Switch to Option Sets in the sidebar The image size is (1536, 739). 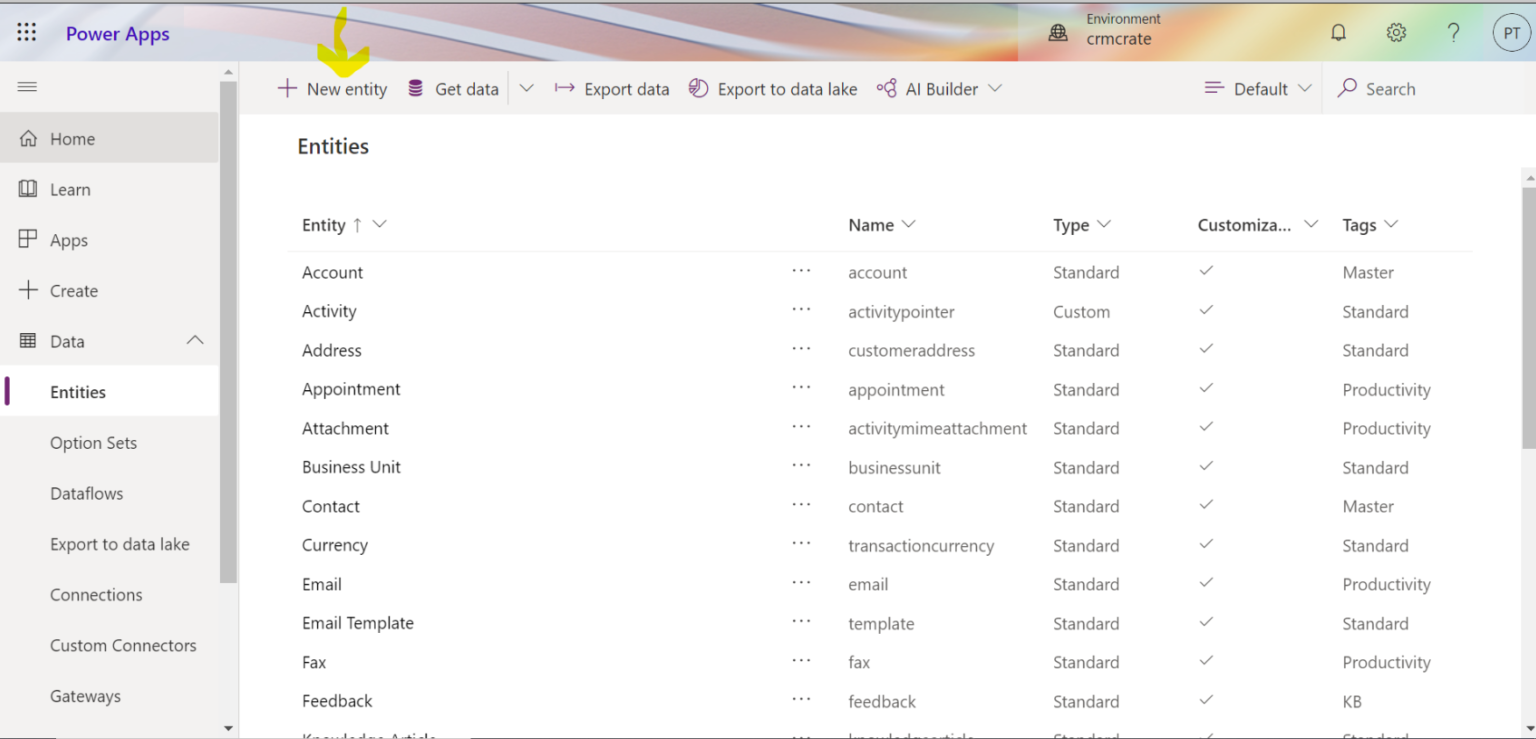(x=93, y=442)
